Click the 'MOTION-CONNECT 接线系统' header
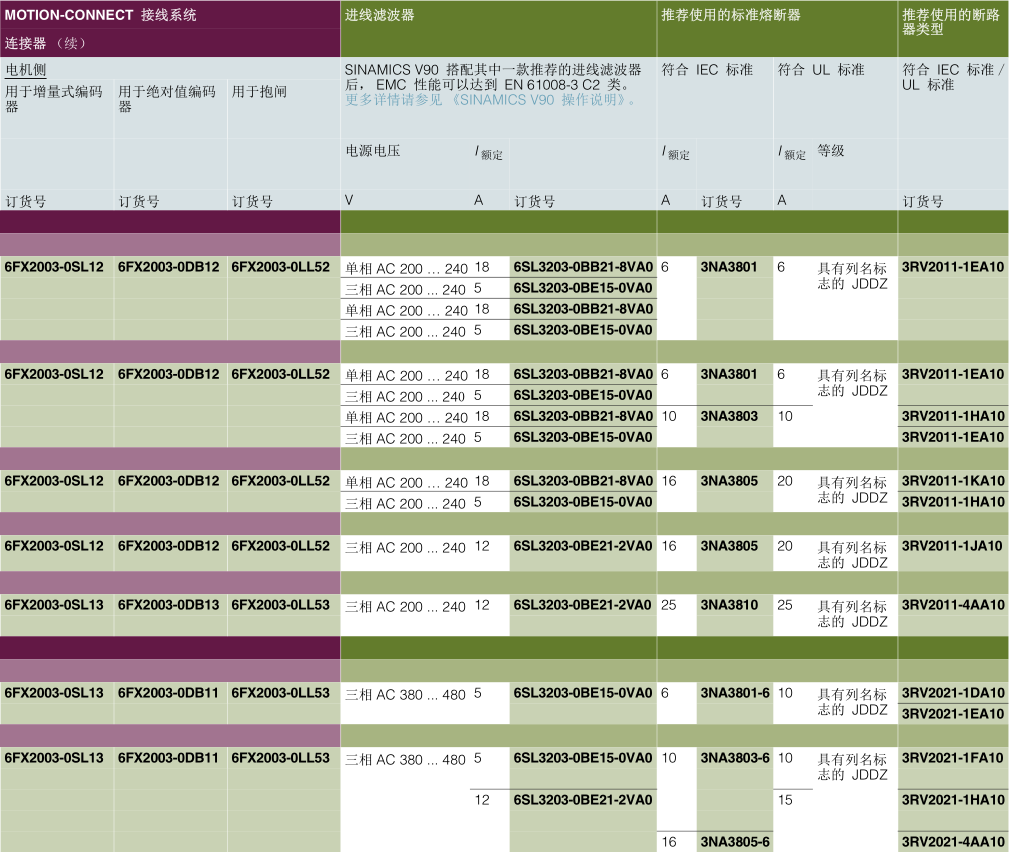 [x=100, y=15]
